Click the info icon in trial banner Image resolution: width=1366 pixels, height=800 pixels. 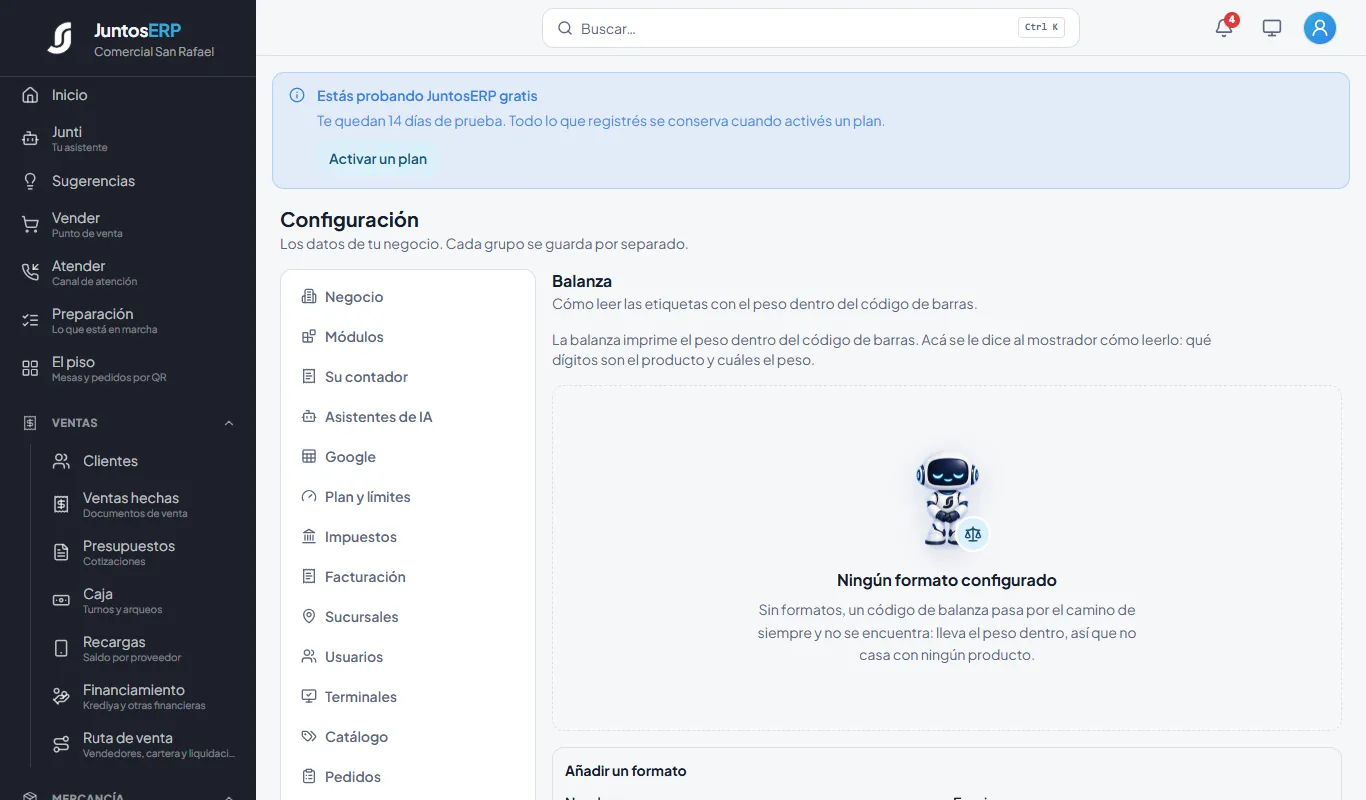(297, 96)
